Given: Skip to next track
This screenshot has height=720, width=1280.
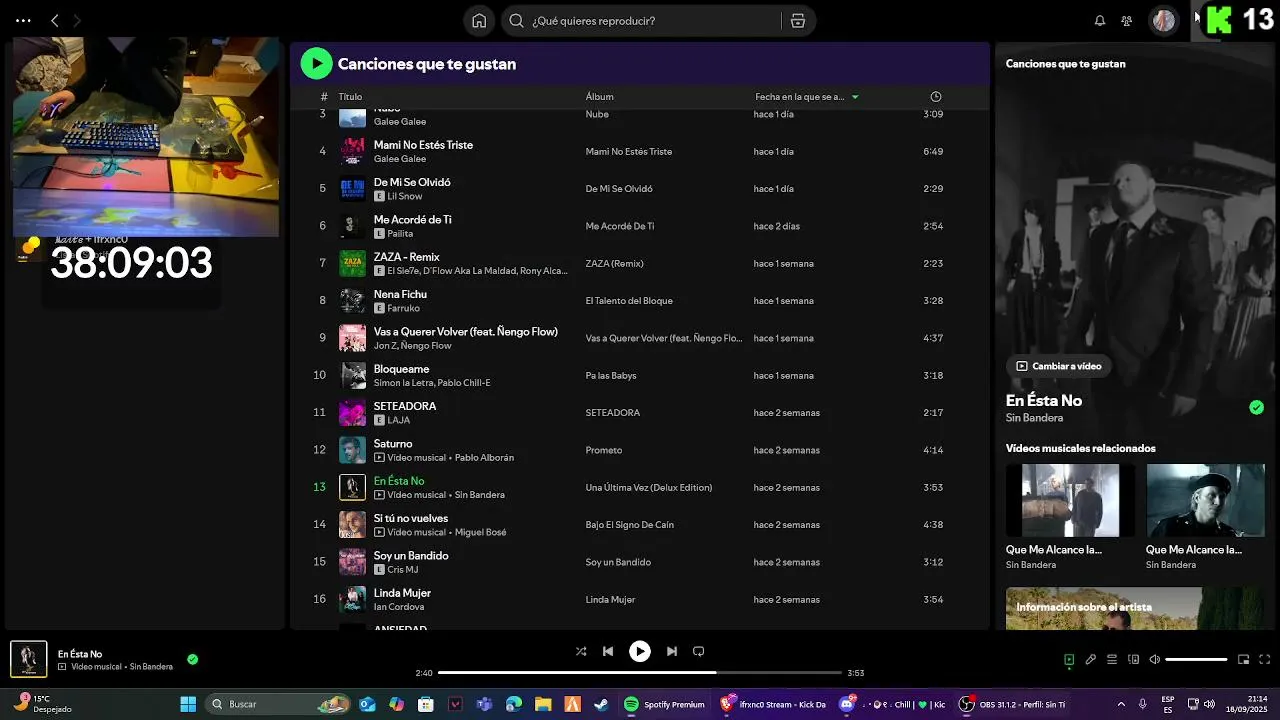Looking at the screenshot, I should click(672, 651).
